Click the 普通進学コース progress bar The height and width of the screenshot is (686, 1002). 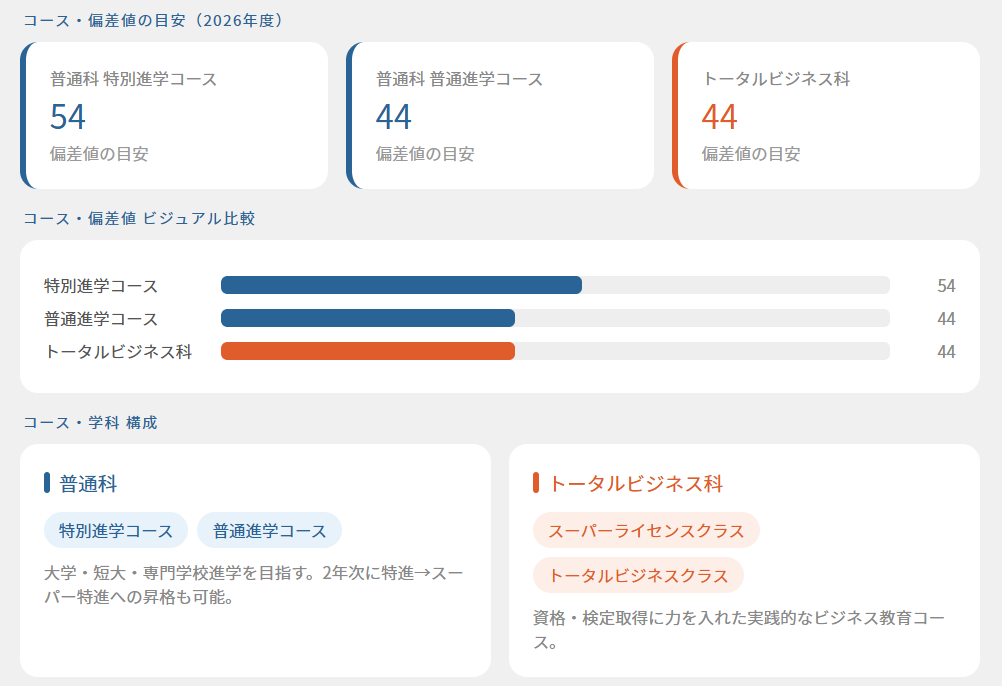tap(555, 318)
